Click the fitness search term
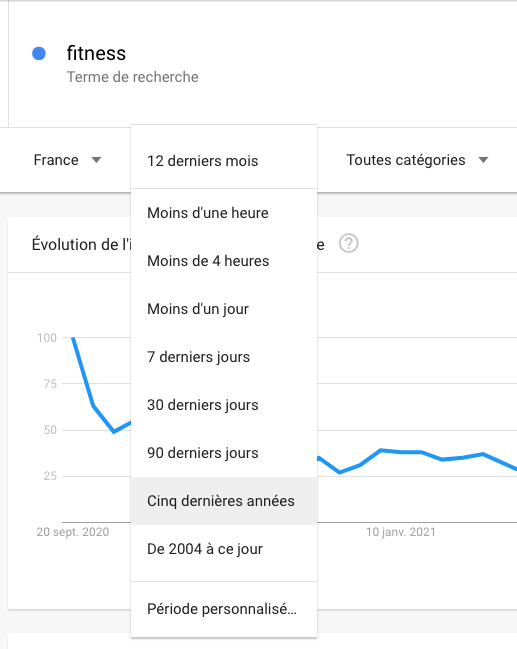Viewport: 517px width, 649px height. [x=96, y=53]
